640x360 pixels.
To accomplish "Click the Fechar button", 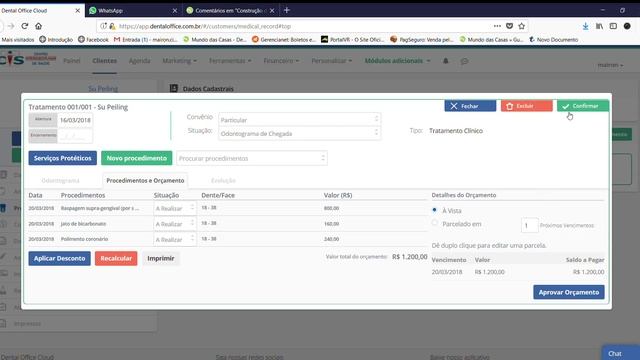I will click(x=470, y=106).
